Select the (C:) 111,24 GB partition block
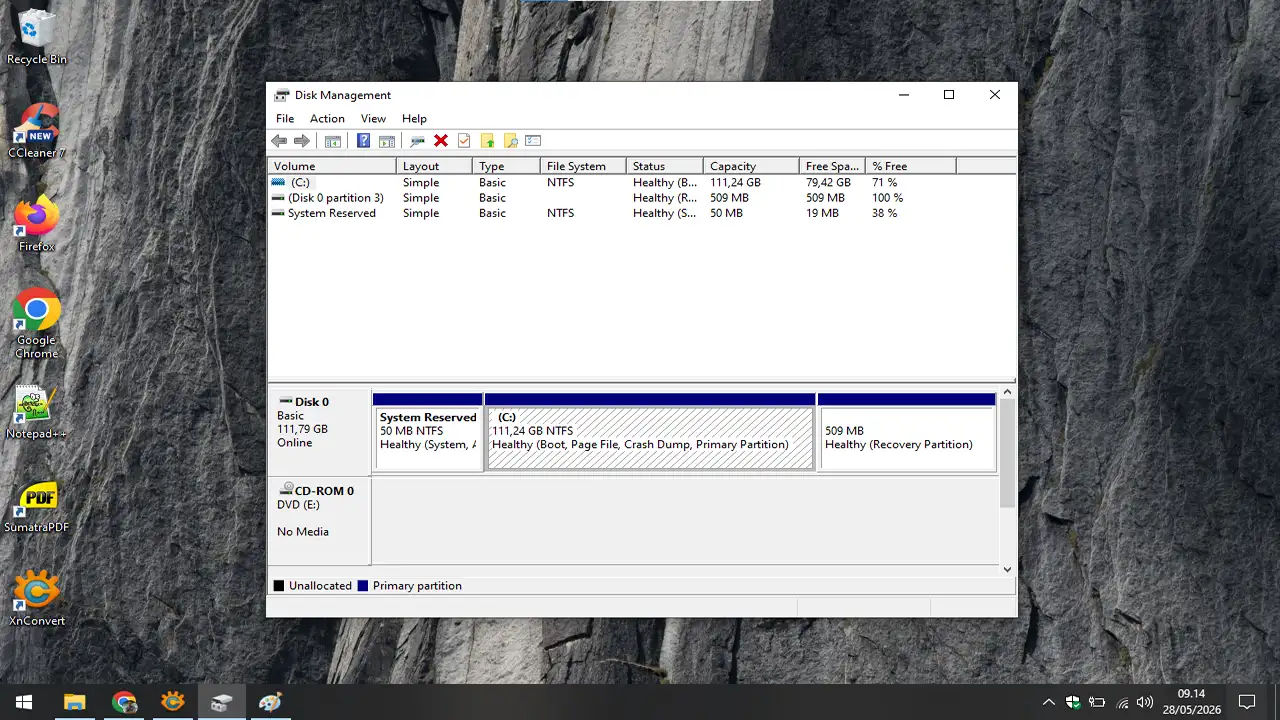The width and height of the screenshot is (1280, 720). [x=650, y=432]
